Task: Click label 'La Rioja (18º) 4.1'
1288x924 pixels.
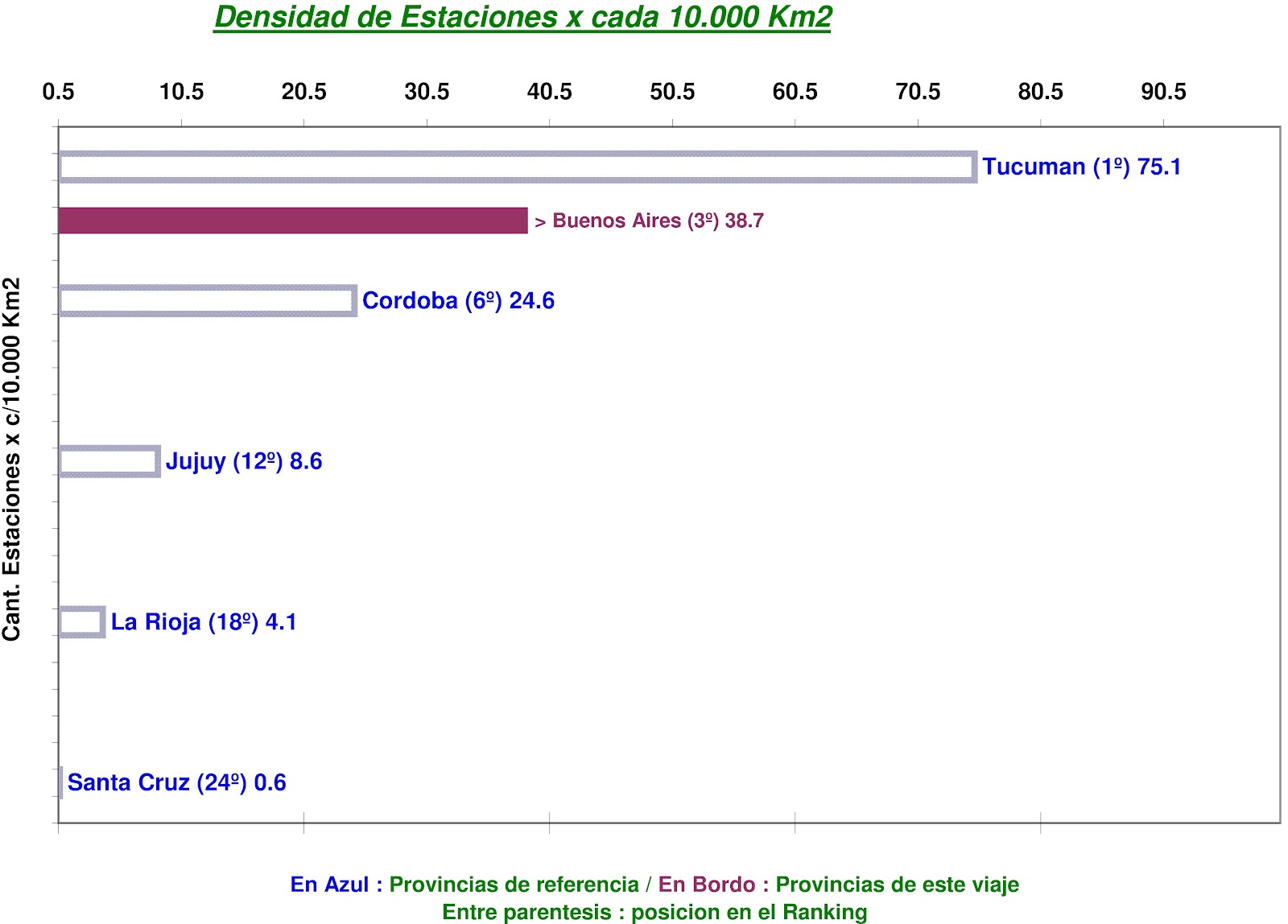Action: [204, 622]
